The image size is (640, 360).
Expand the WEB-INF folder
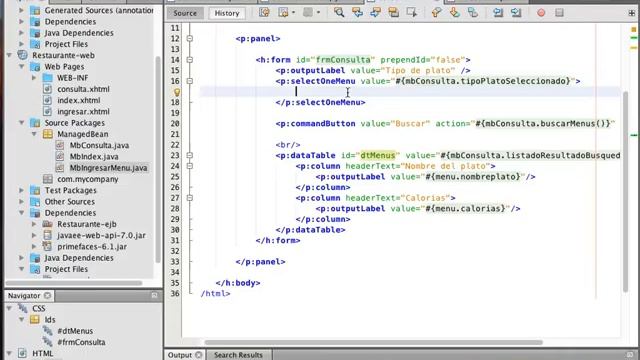tap(34, 78)
